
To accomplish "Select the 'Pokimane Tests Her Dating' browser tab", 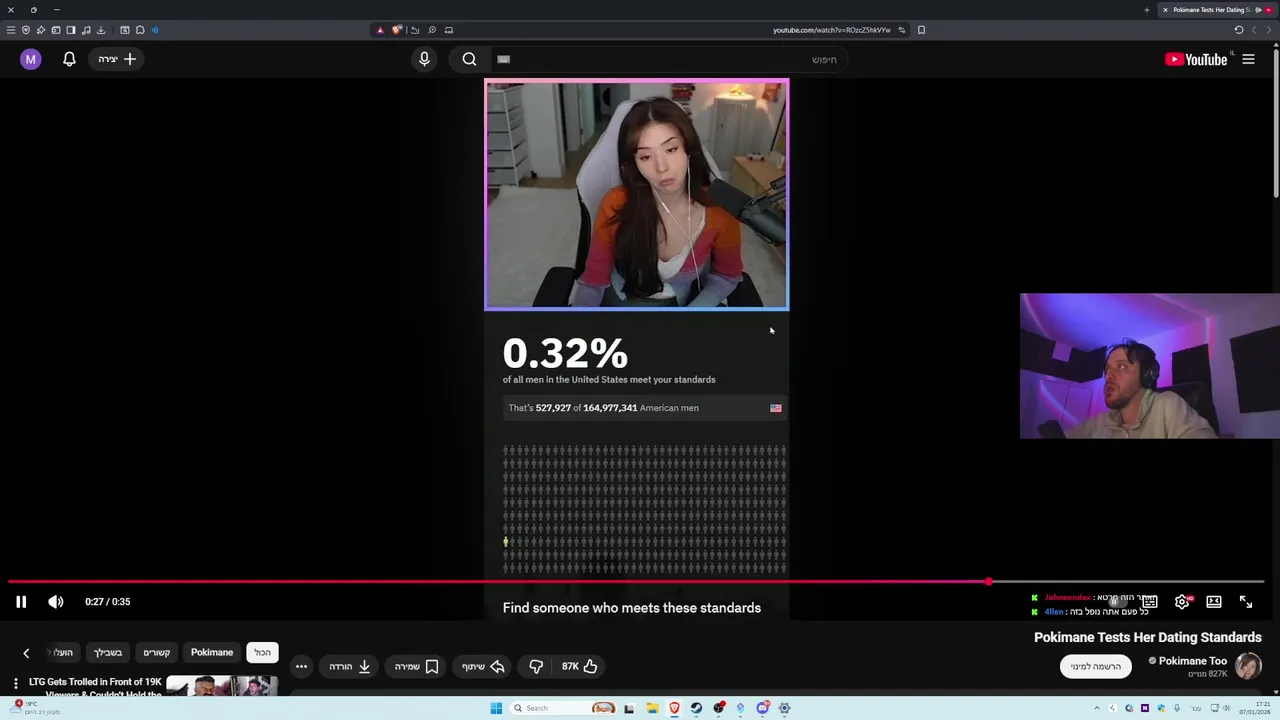I will point(1217,10).
